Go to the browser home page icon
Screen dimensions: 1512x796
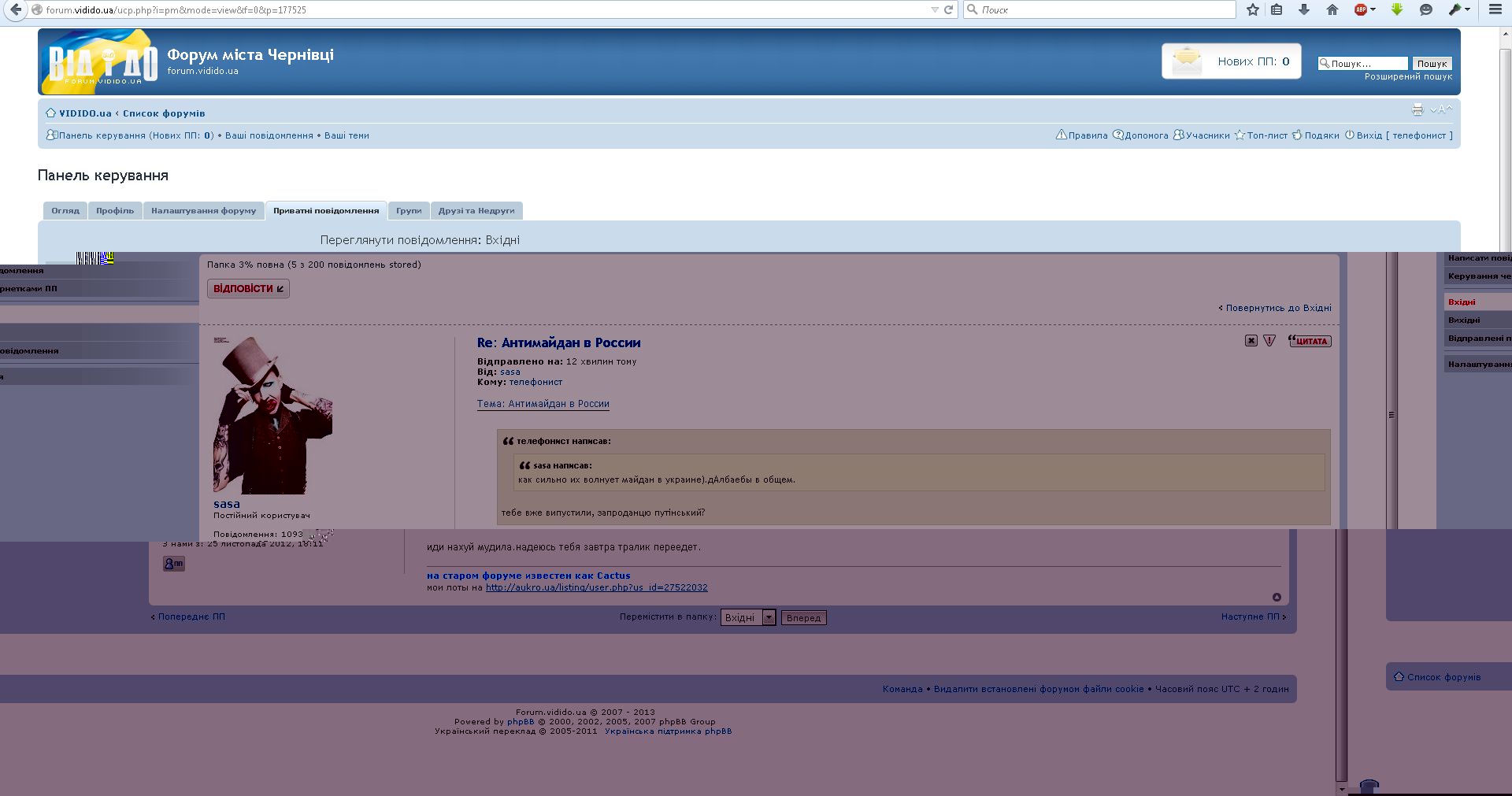pos(1332,9)
